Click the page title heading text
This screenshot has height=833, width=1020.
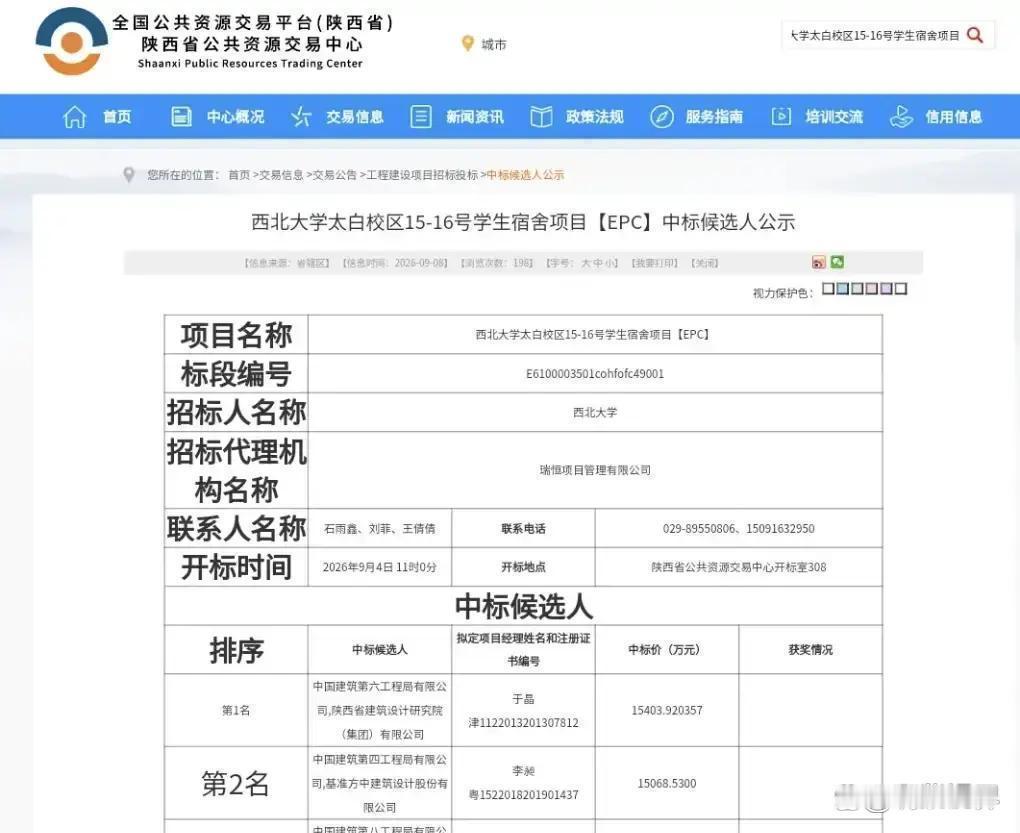(523, 222)
